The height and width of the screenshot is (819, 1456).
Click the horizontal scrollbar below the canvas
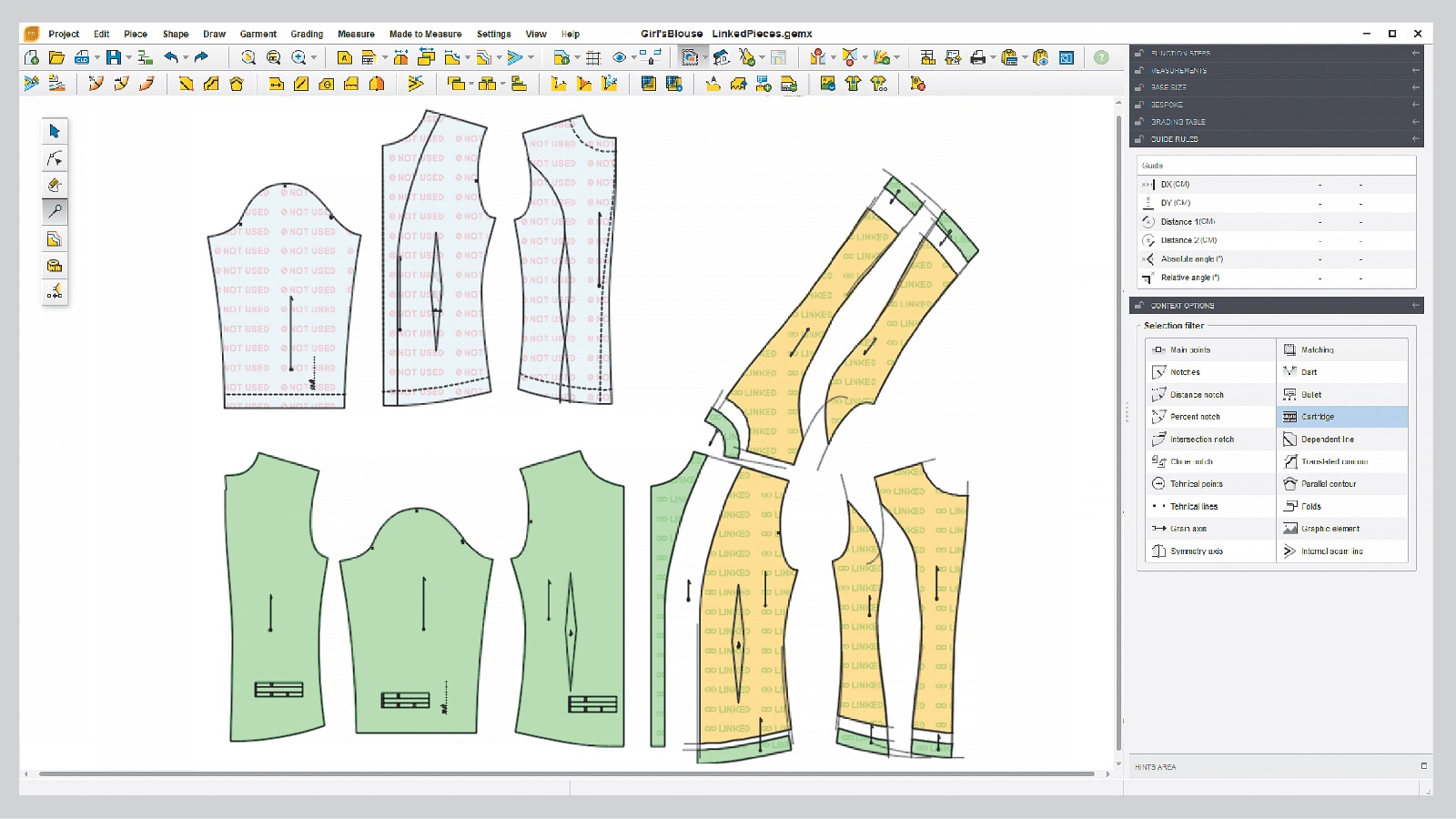[x=566, y=774]
